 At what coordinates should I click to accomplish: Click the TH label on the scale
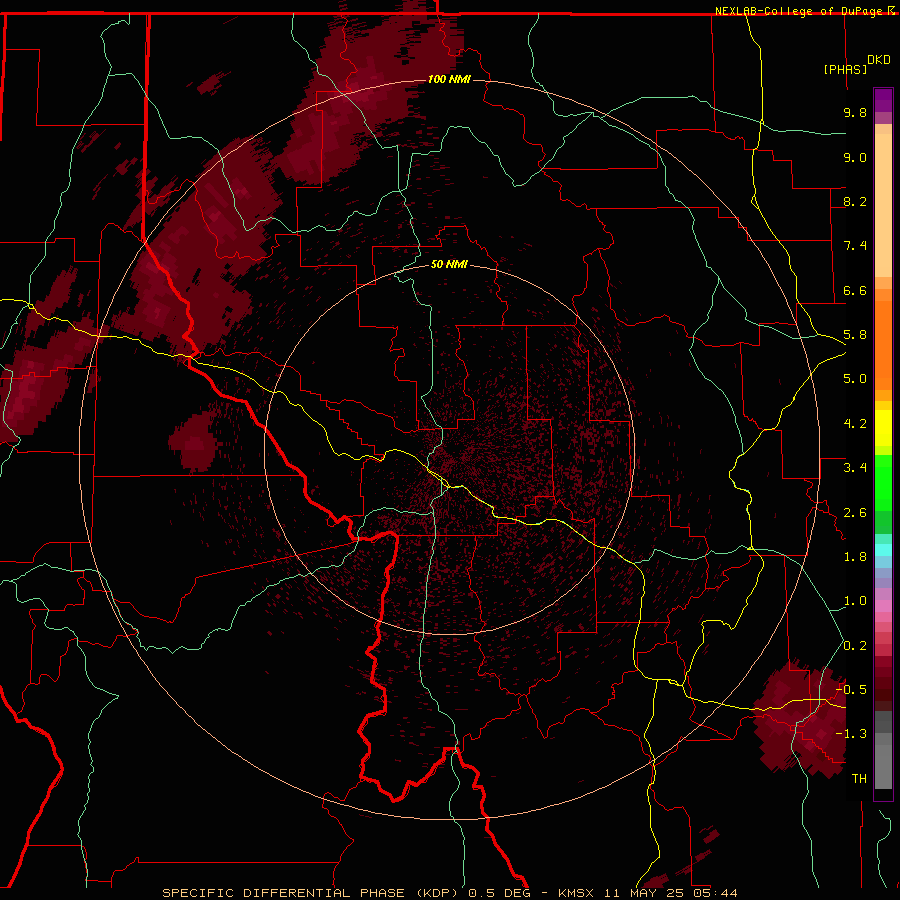tap(859, 779)
